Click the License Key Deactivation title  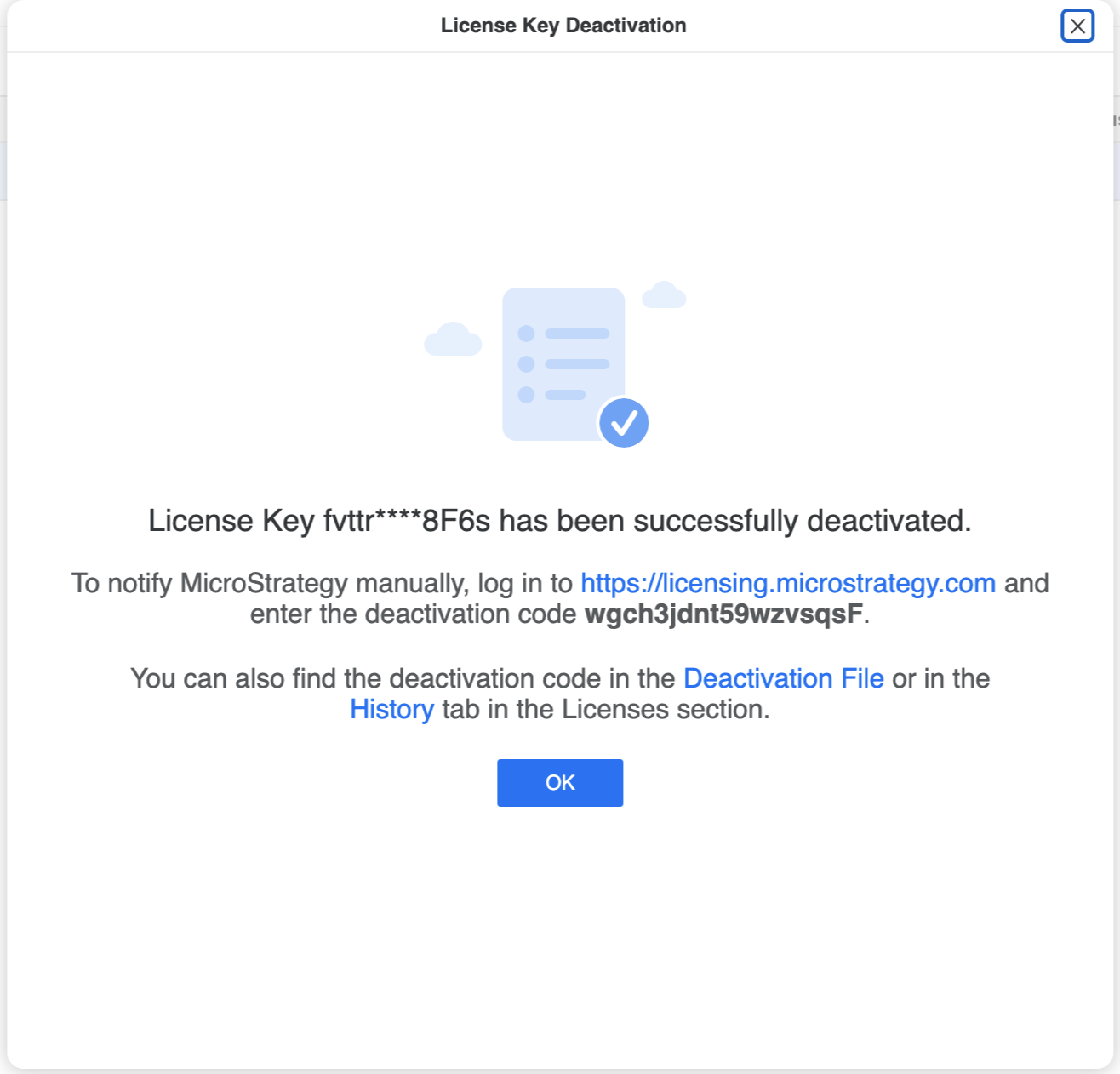tap(563, 26)
